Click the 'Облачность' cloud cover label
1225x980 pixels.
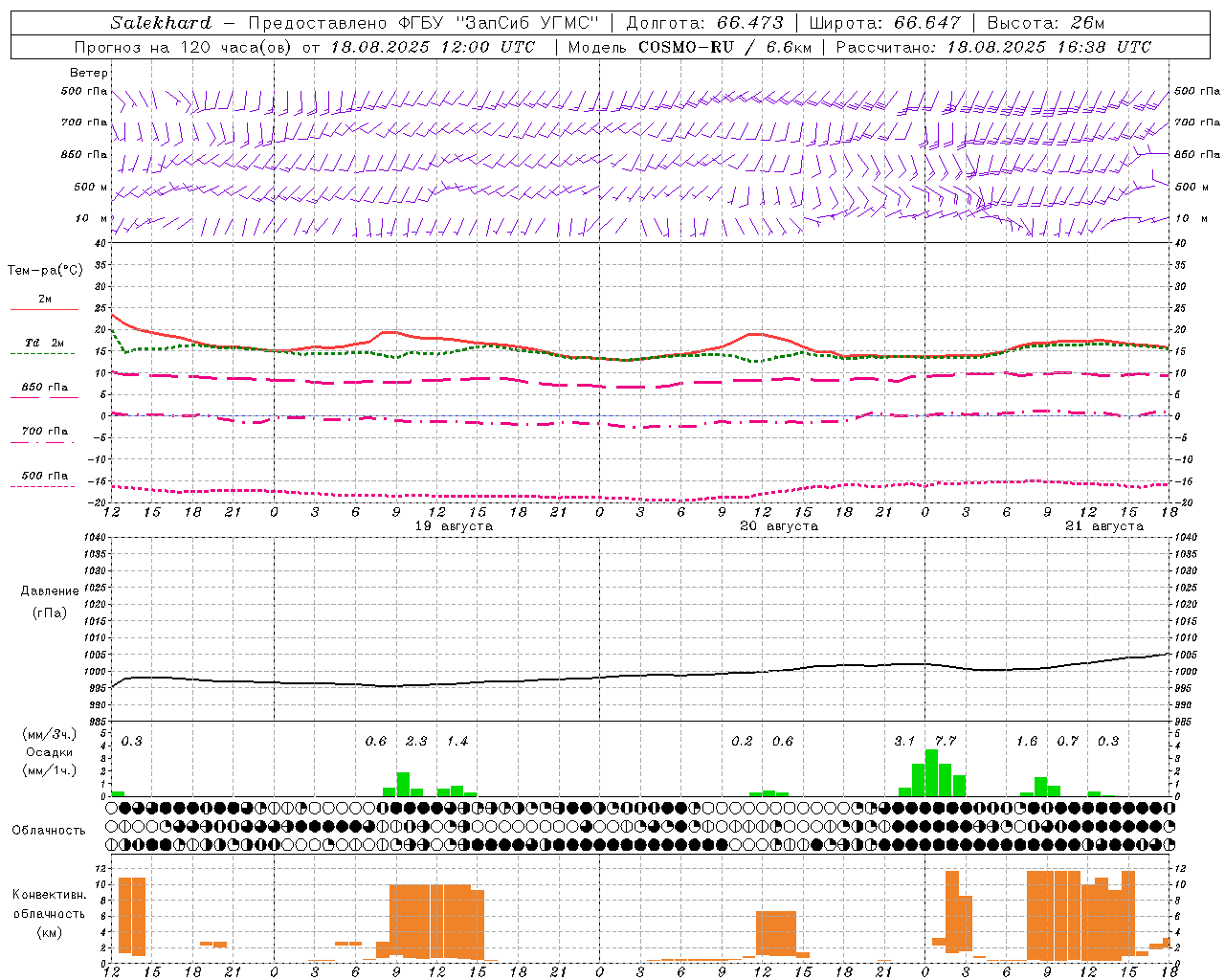click(x=49, y=831)
